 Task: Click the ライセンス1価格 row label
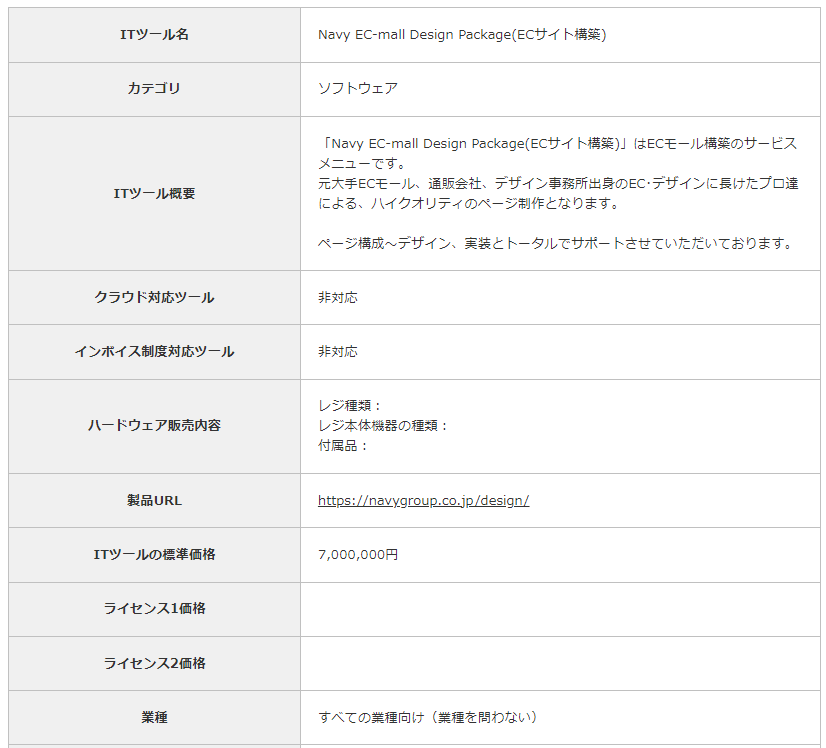point(154,609)
